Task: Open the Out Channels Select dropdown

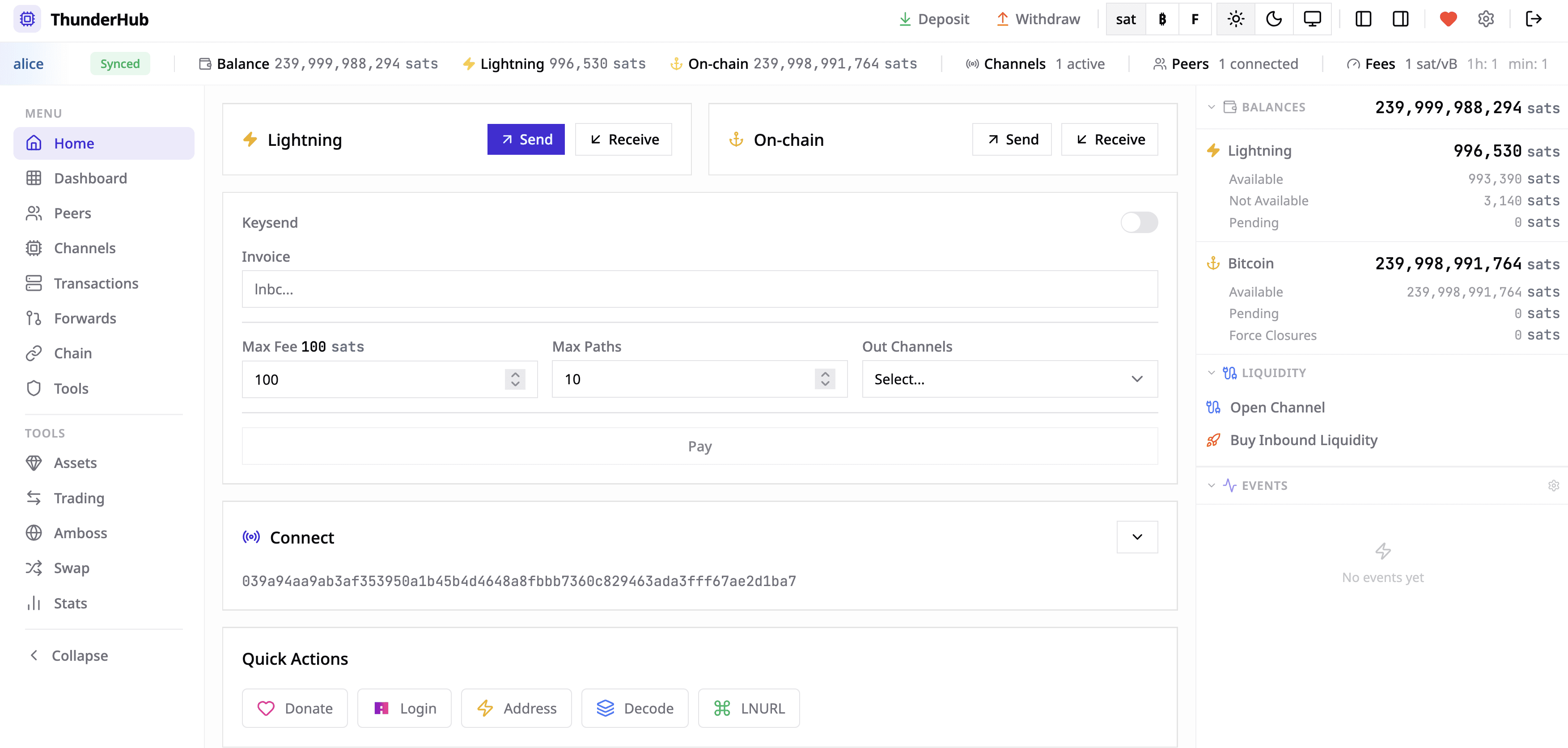Action: point(1009,379)
